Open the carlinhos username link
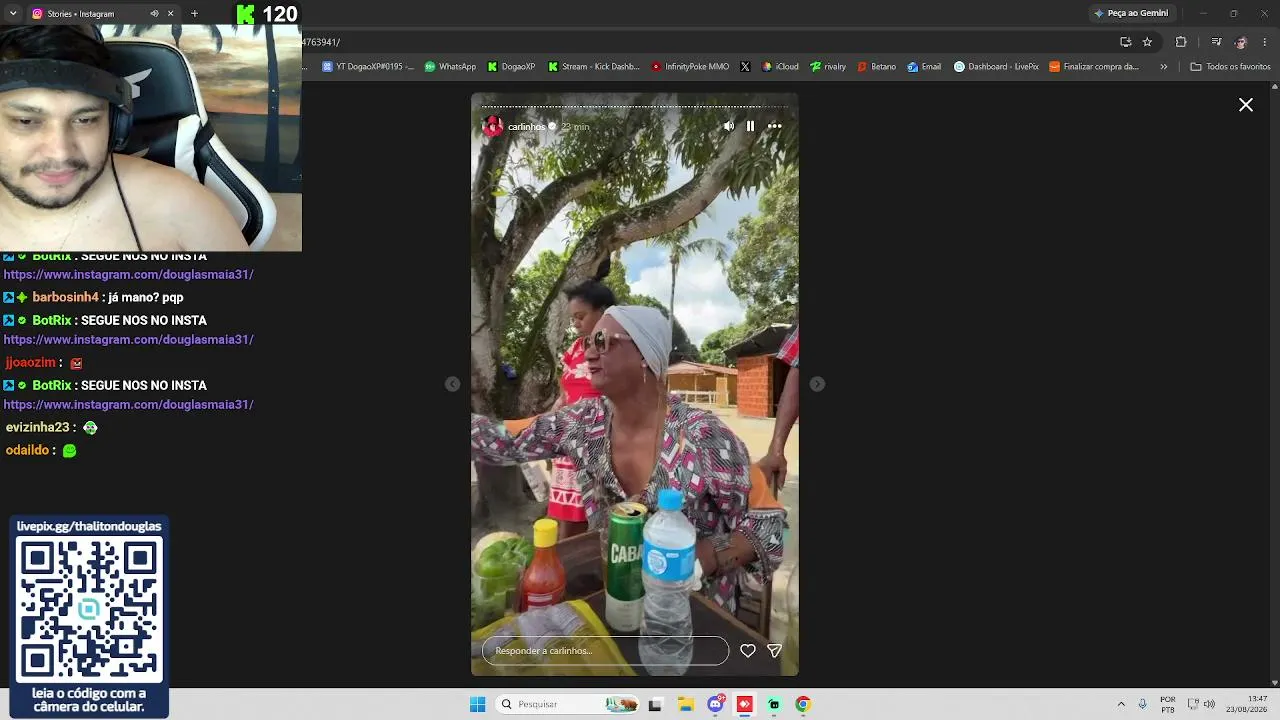This screenshot has height=720, width=1280. pos(527,127)
